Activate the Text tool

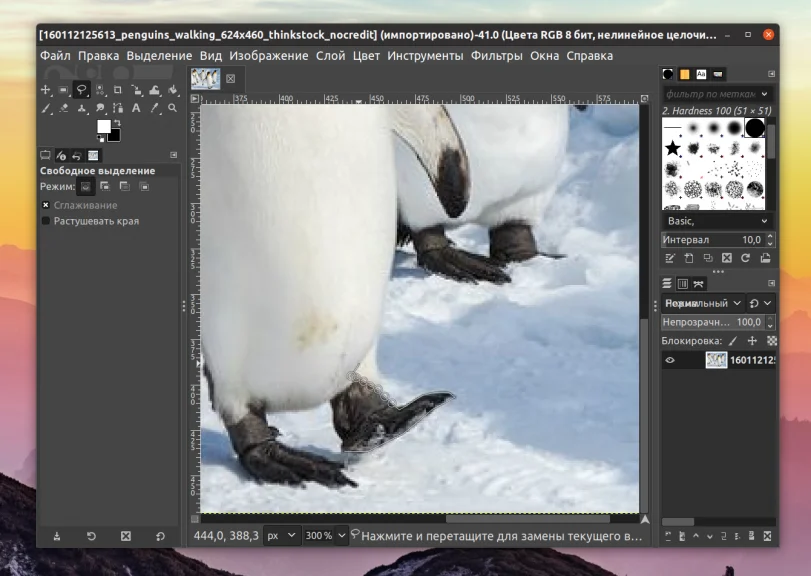[136, 108]
